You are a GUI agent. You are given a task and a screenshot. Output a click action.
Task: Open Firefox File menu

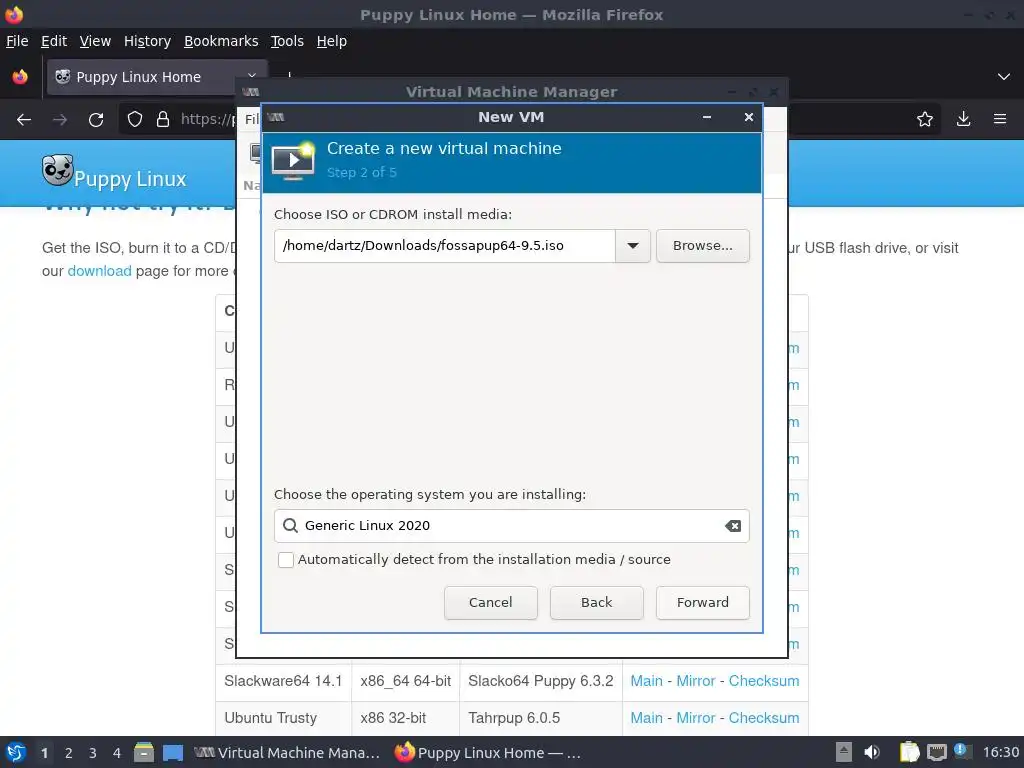point(17,41)
